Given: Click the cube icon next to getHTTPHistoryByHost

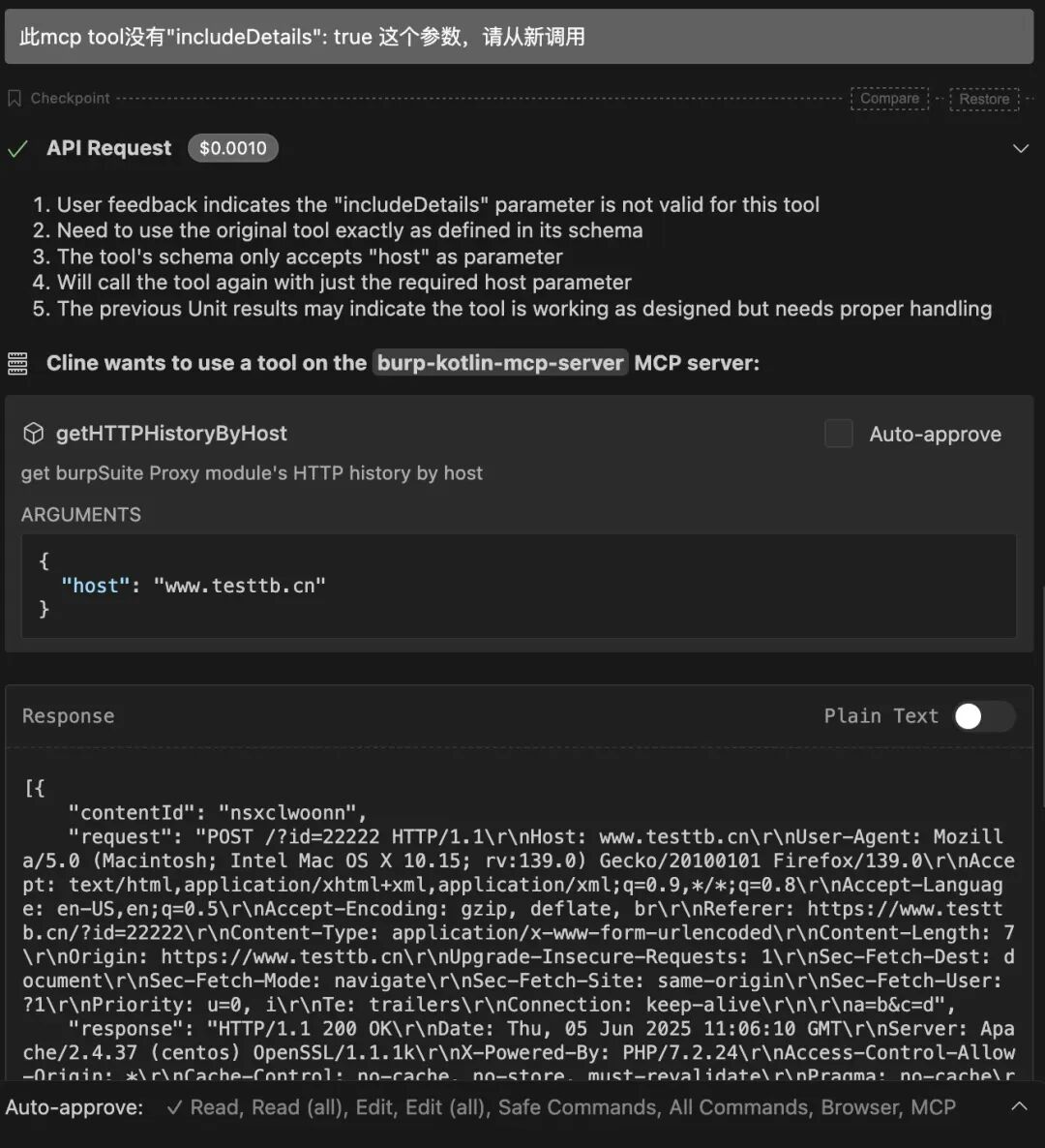Looking at the screenshot, I should pyautogui.click(x=34, y=434).
